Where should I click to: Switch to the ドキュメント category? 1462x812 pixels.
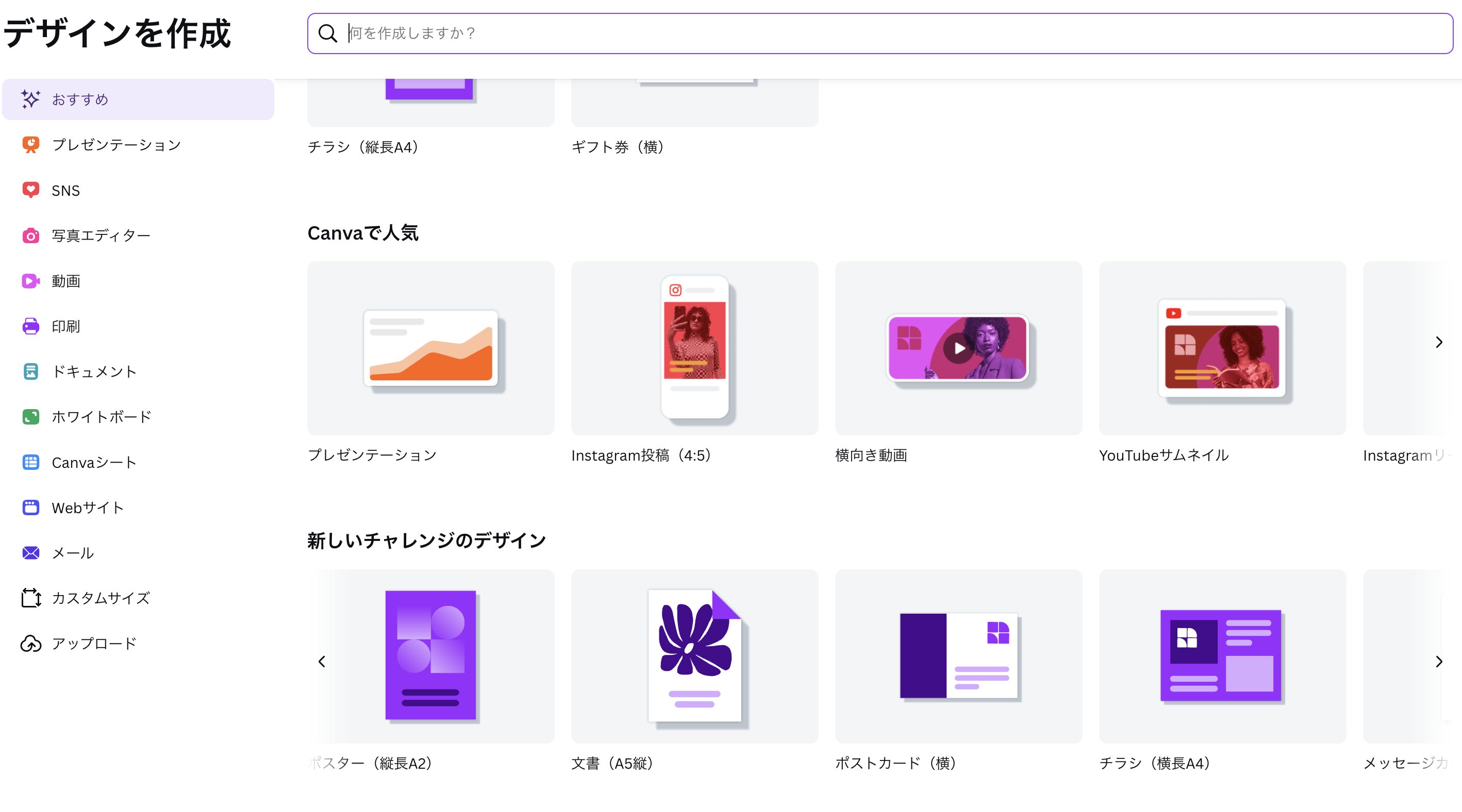click(x=94, y=371)
